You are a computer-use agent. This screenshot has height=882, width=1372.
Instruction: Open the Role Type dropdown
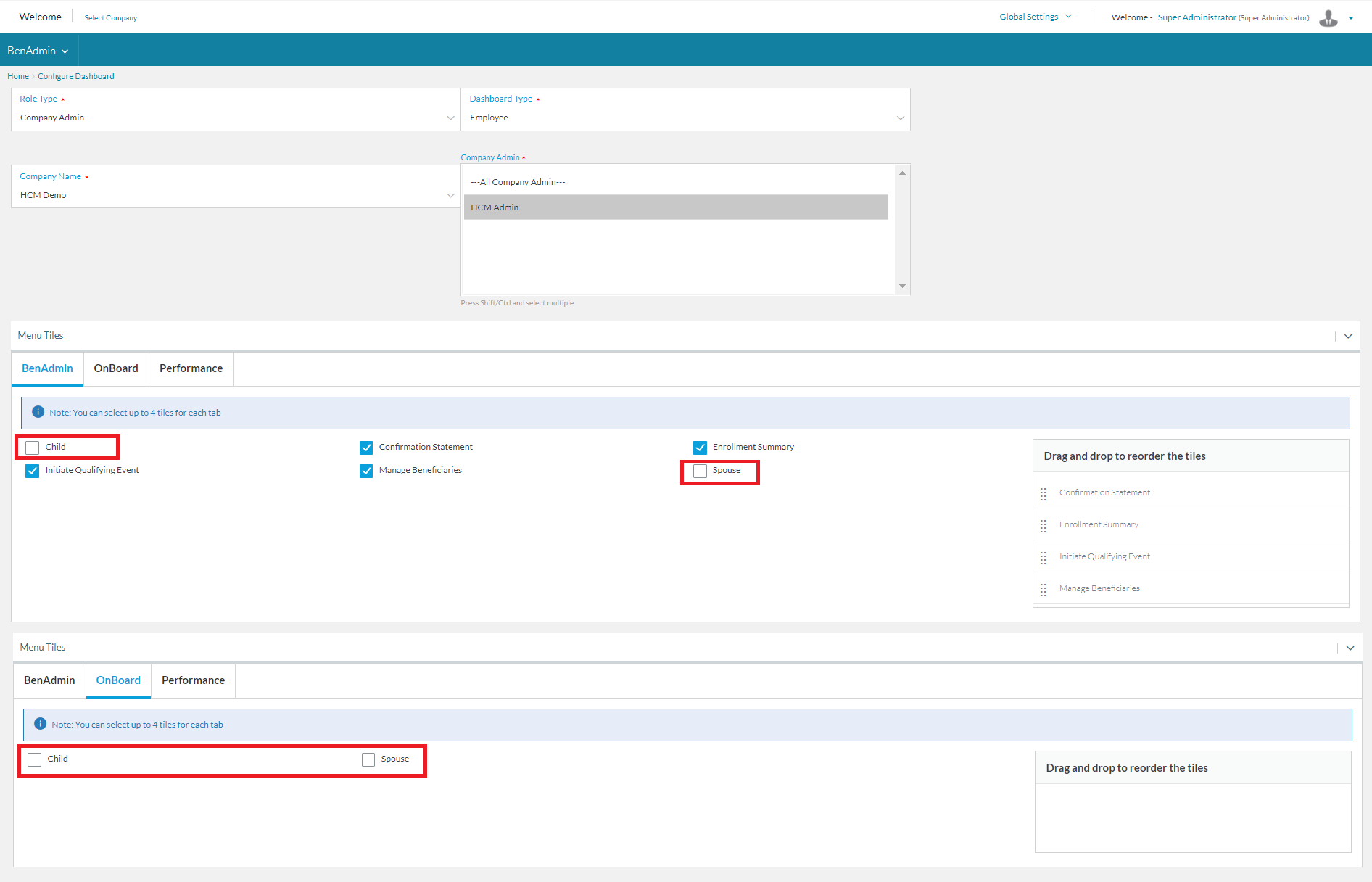(x=235, y=118)
